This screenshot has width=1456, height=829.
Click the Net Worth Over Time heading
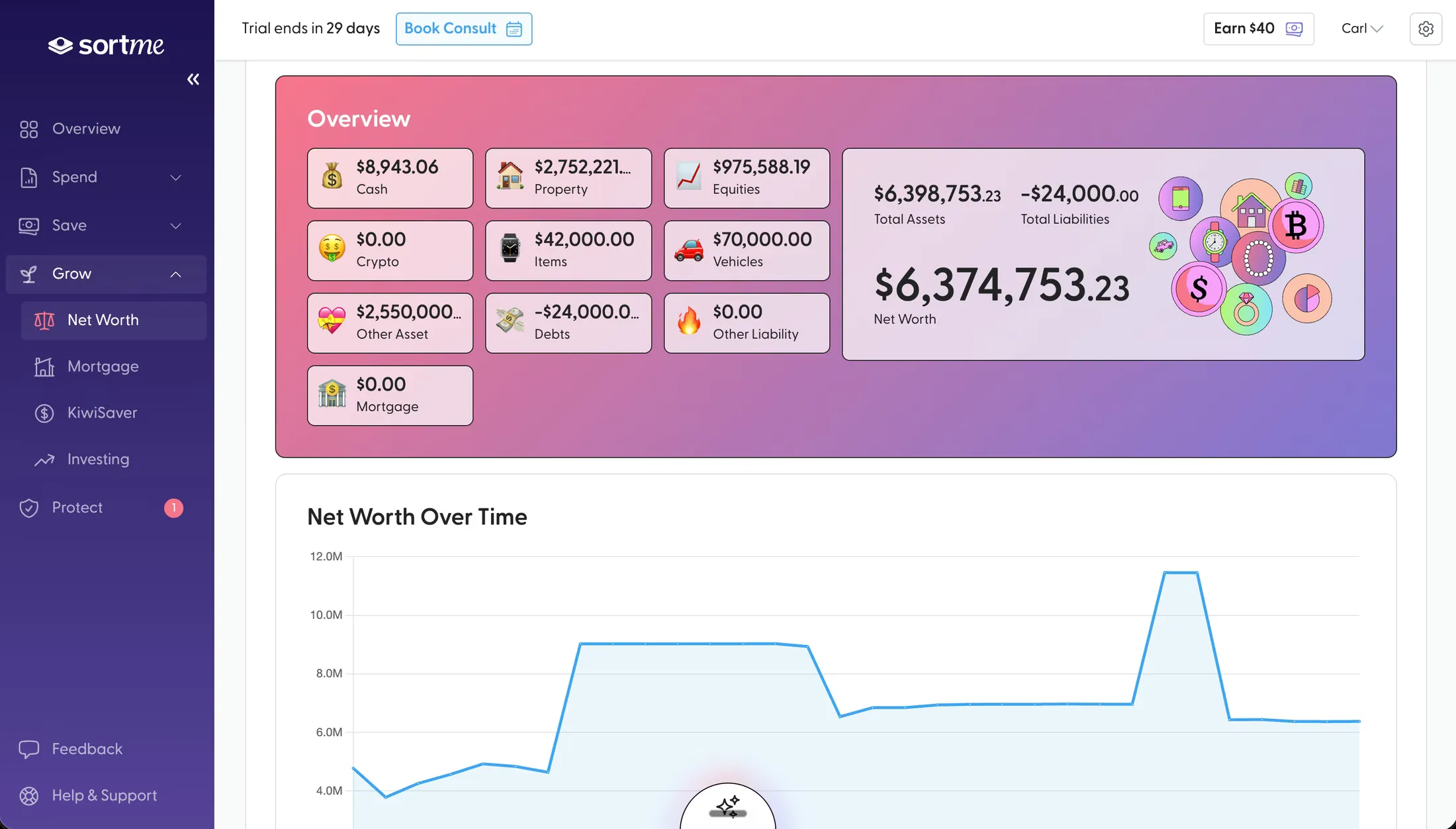tap(417, 516)
